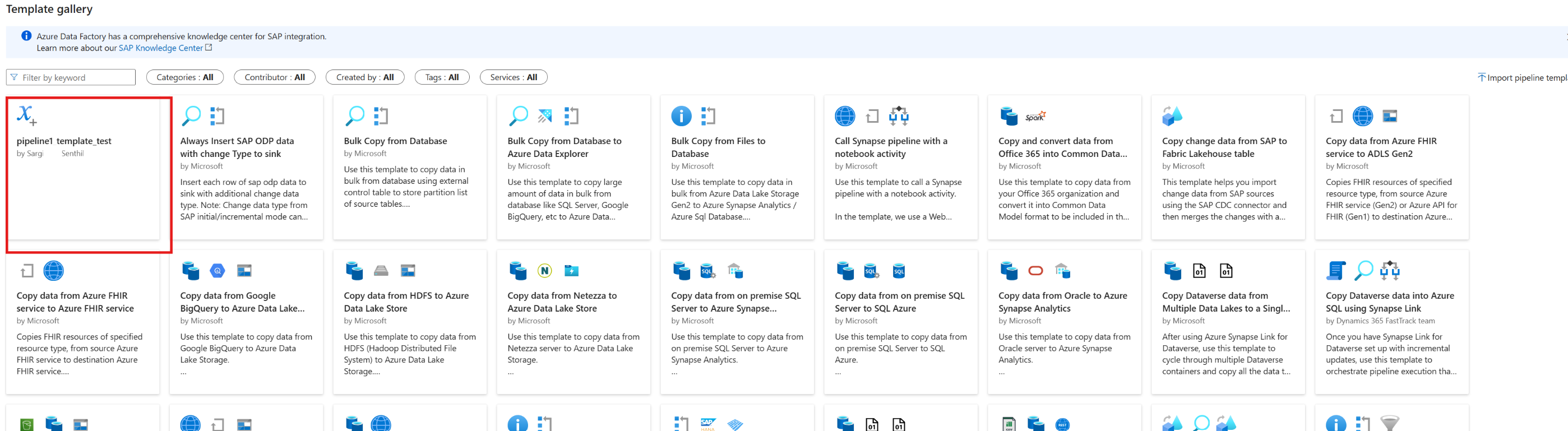Open the Tags : All filter
Image resolution: width=1568 pixels, height=431 pixels.
441,77
